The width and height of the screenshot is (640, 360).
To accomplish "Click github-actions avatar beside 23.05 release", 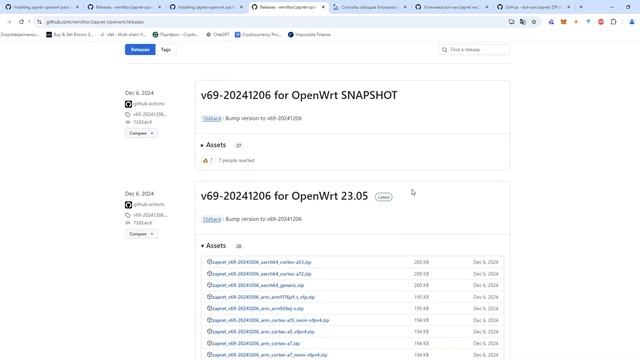I will click(x=129, y=205).
